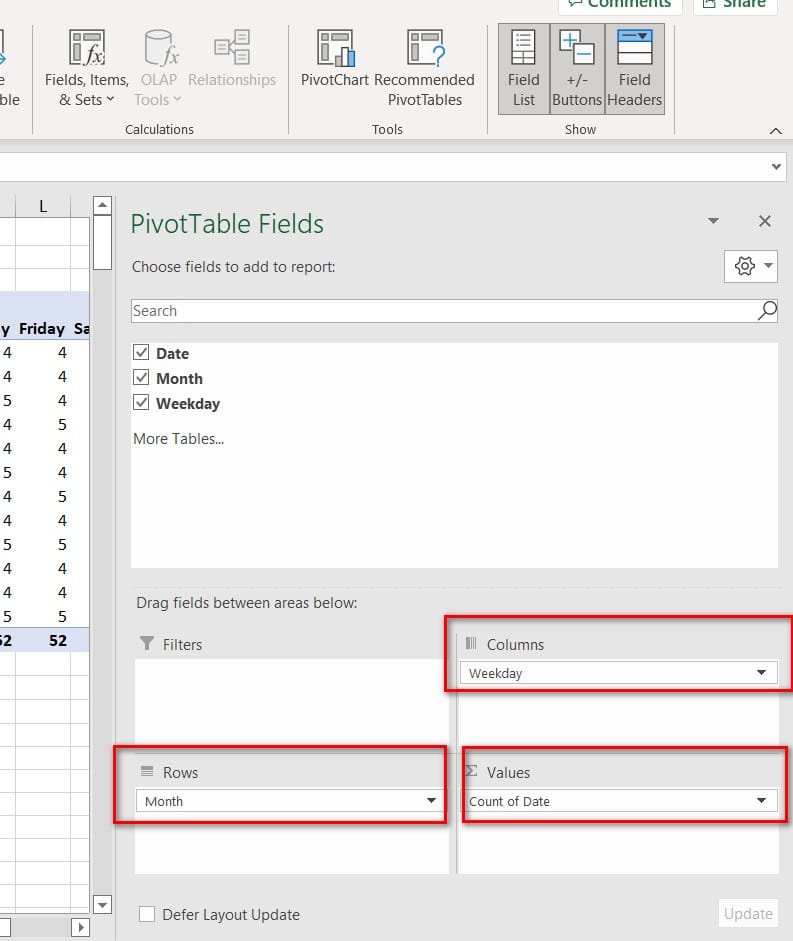This screenshot has height=941, width=793.
Task: Click the vertical scrollbar thumb
Action: (x=103, y=242)
